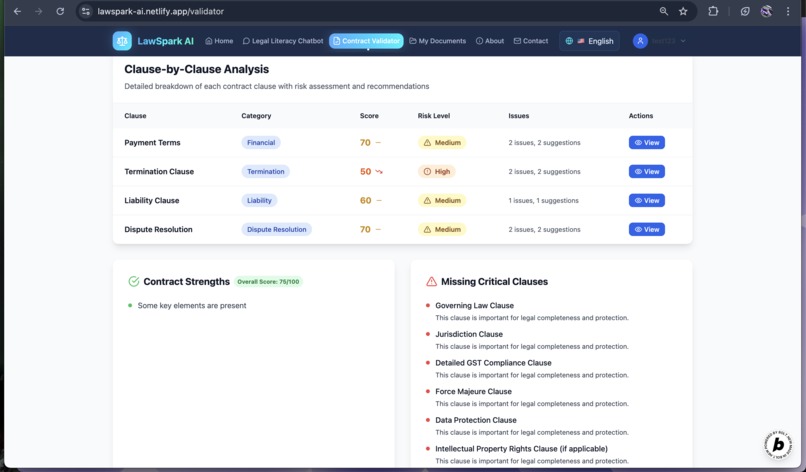806x472 pixels.
Task: Click the globe icon in language selector
Action: point(569,41)
